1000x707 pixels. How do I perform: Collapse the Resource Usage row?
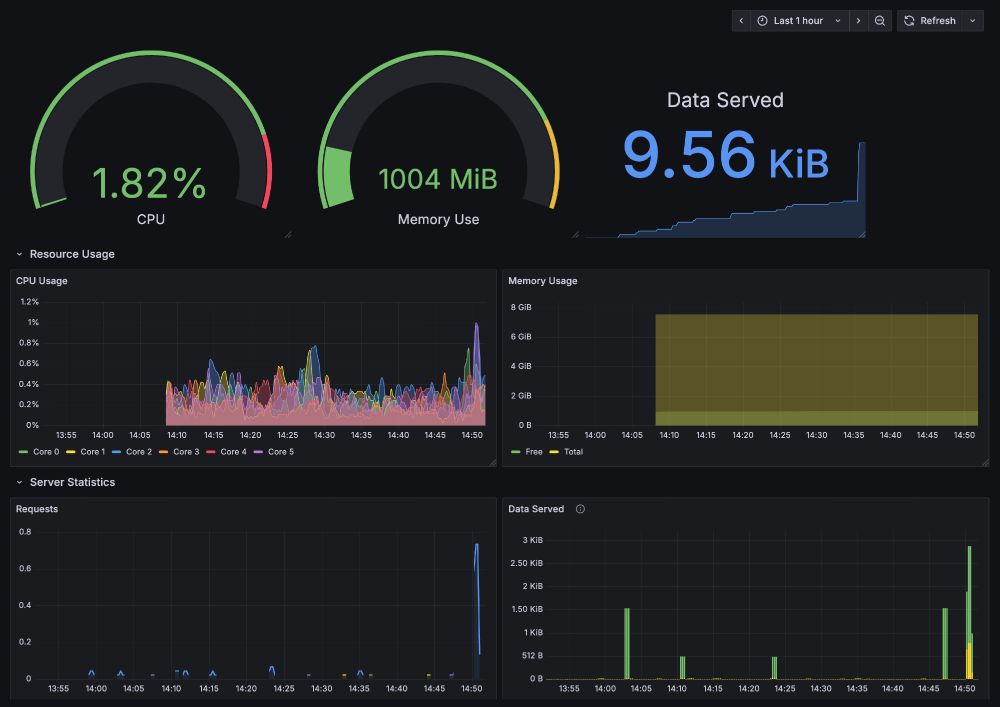pyautogui.click(x=66, y=254)
